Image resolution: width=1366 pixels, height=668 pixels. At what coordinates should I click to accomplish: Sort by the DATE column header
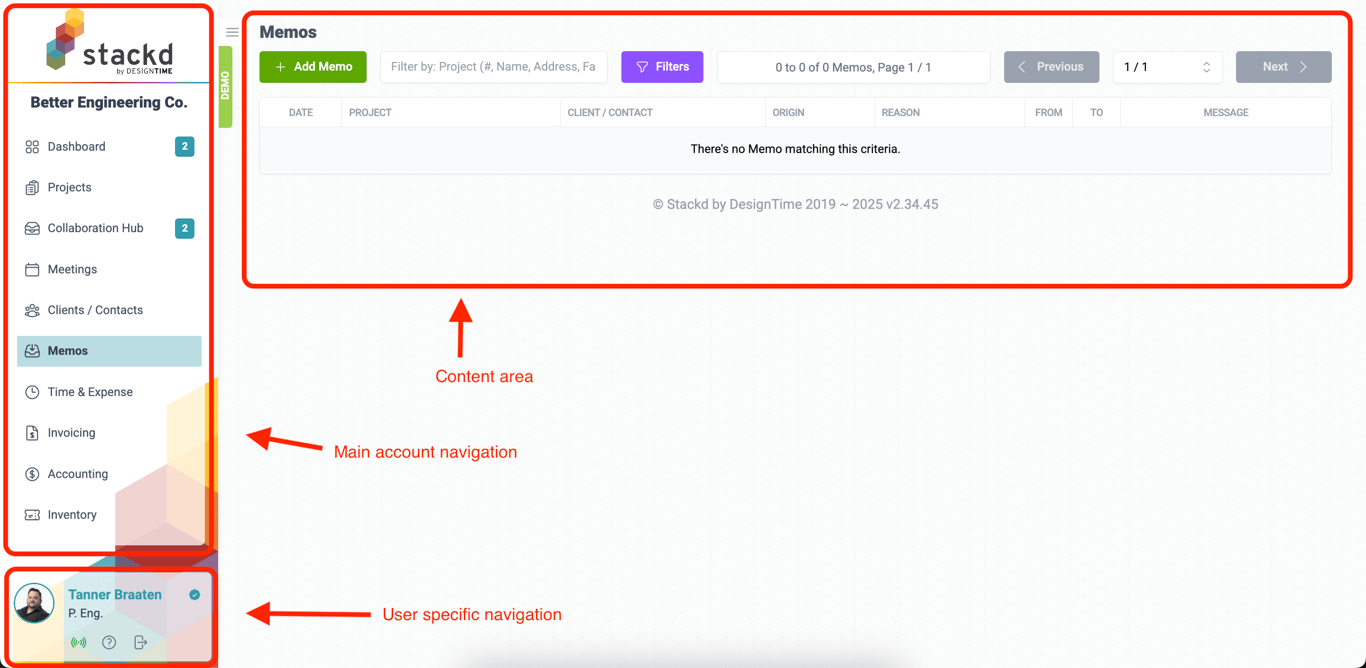coord(301,113)
